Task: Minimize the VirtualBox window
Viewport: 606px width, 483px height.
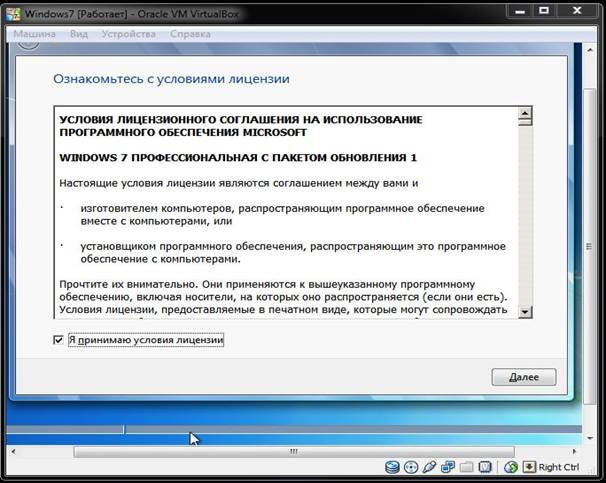Action: pyautogui.click(x=520, y=11)
